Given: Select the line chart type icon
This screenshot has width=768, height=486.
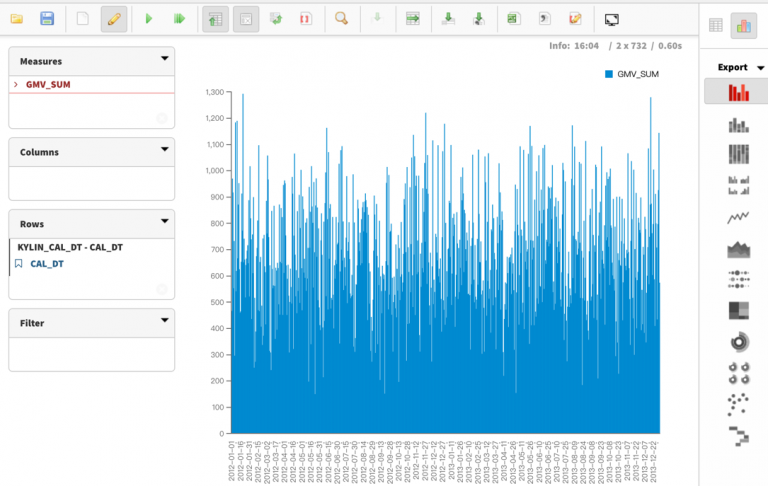Looking at the screenshot, I should click(x=738, y=217).
